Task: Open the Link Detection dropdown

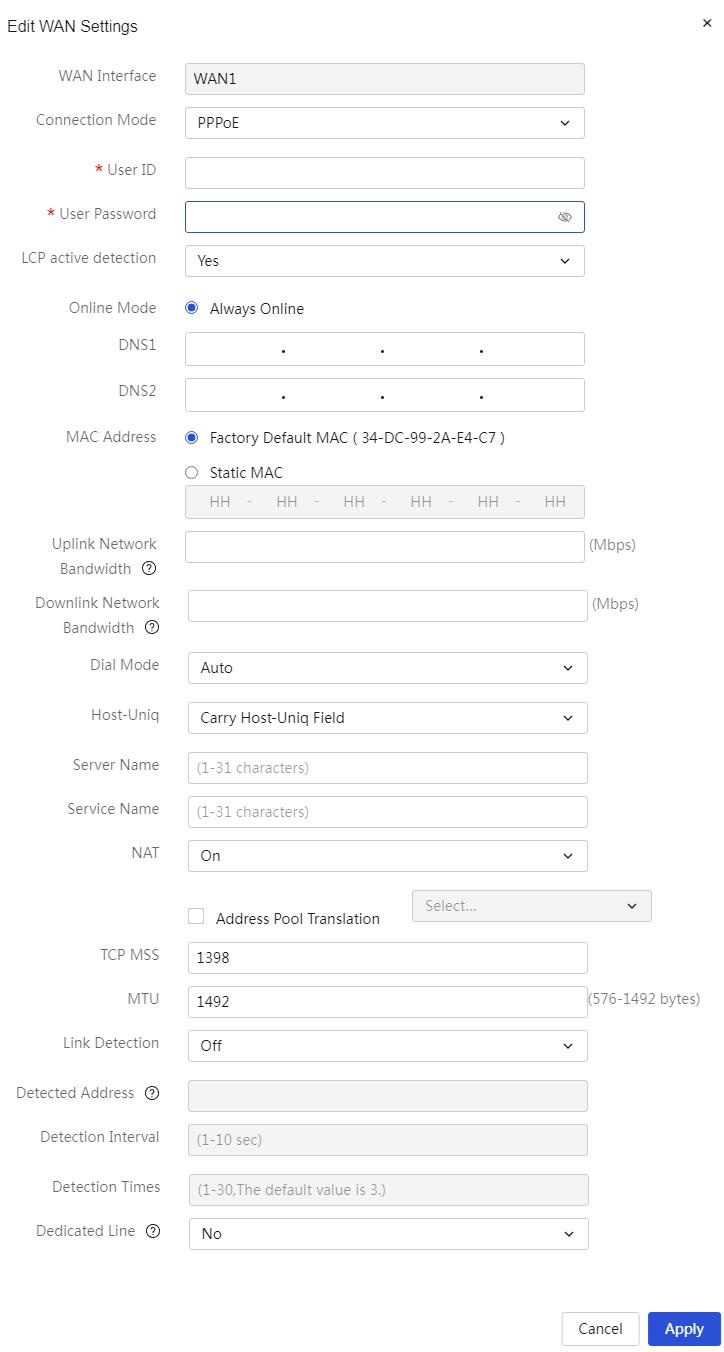Action: (x=388, y=1046)
